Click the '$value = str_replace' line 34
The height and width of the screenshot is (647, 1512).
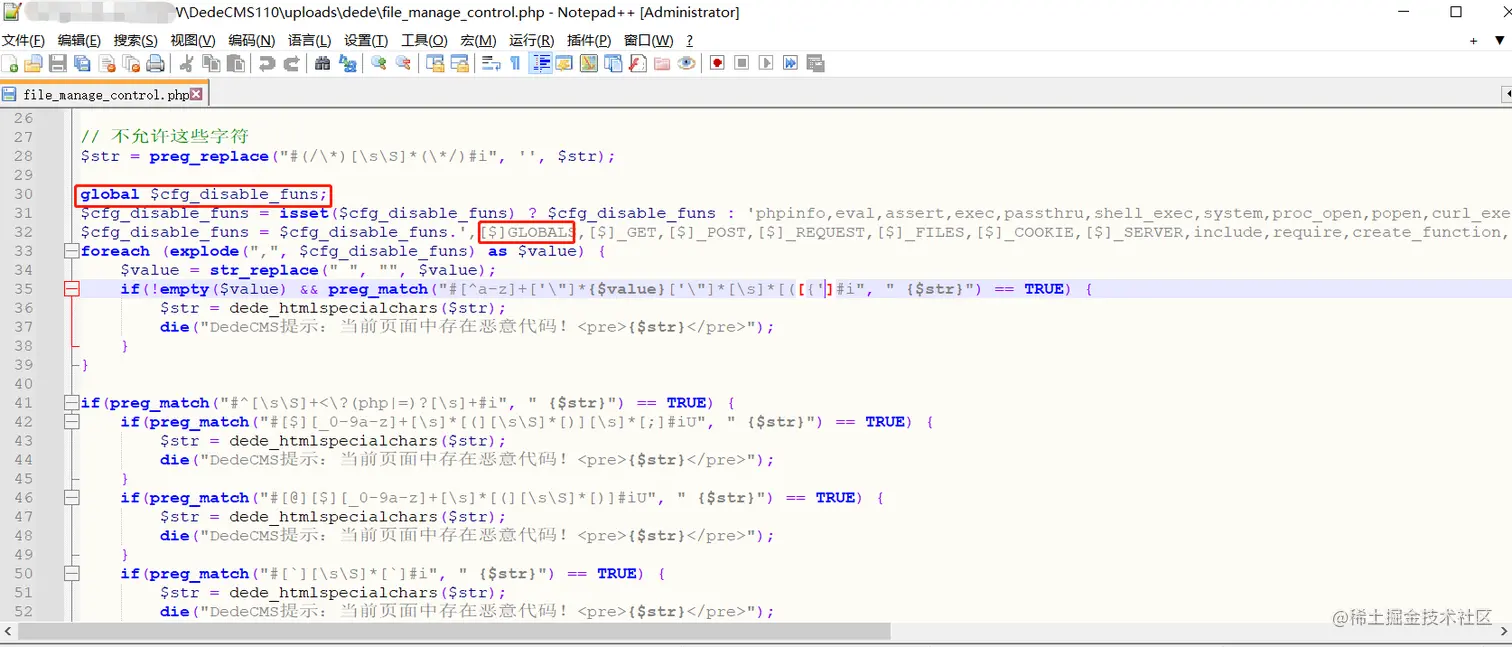point(308,270)
